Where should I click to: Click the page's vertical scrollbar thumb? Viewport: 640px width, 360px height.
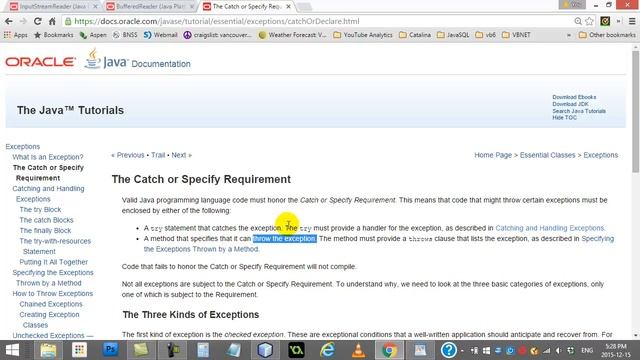(636, 112)
